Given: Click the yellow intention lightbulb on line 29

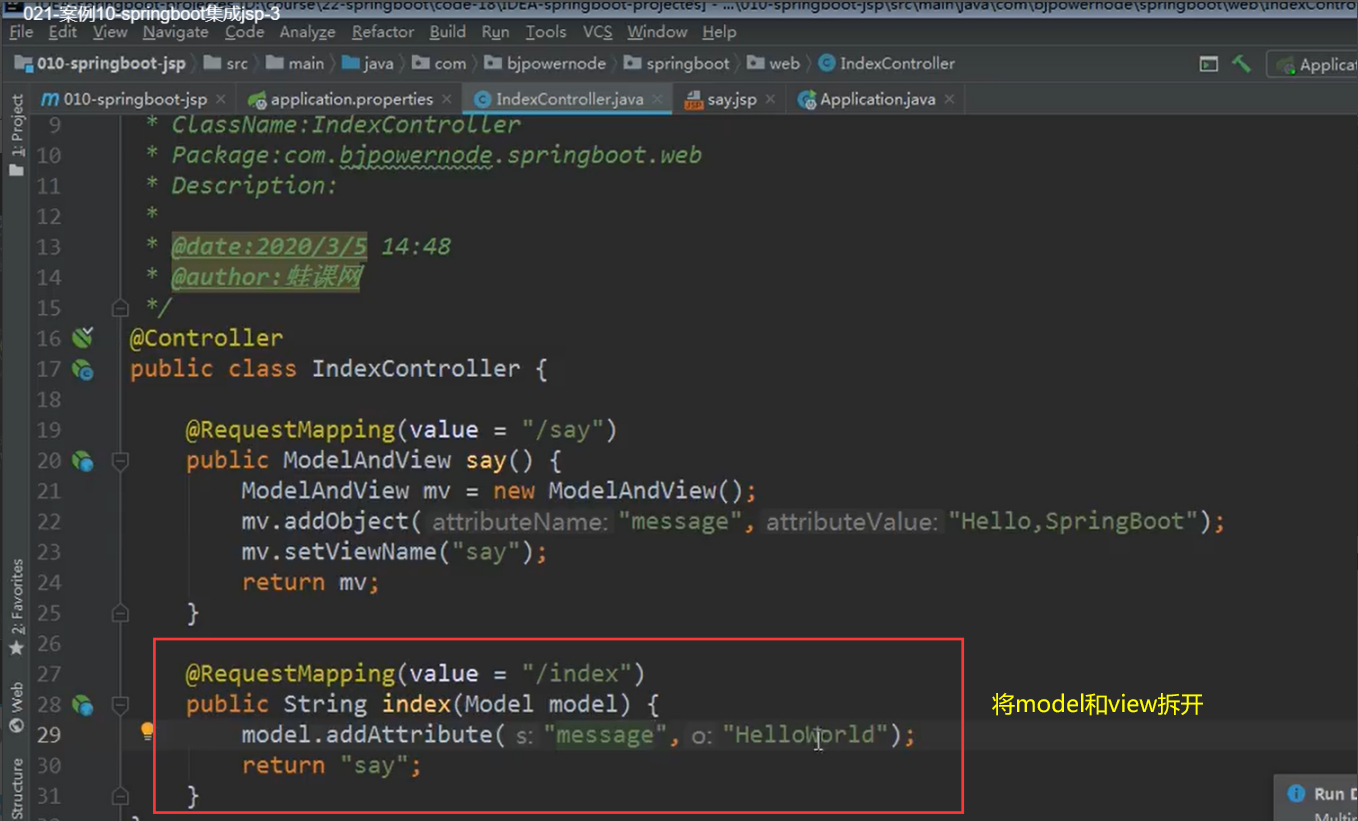Looking at the screenshot, I should tap(147, 732).
